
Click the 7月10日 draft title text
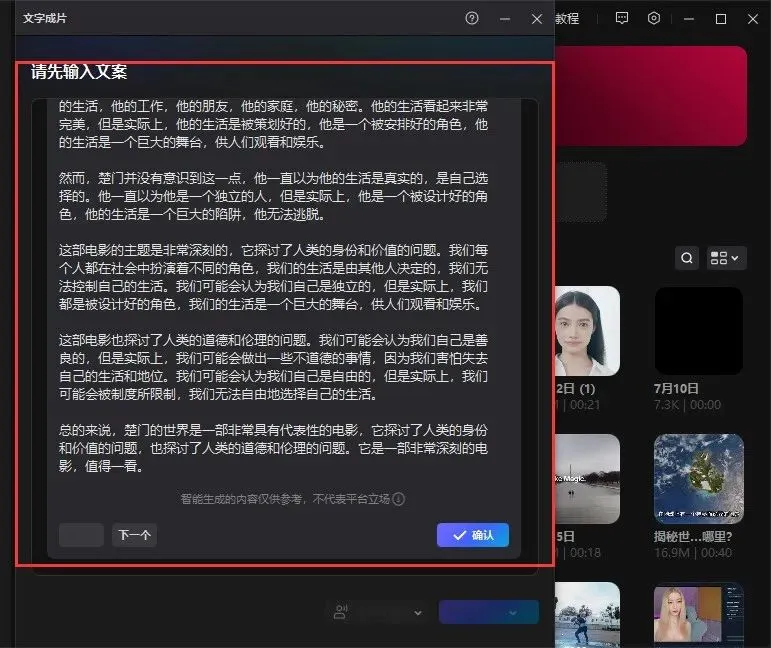pyautogui.click(x=676, y=388)
